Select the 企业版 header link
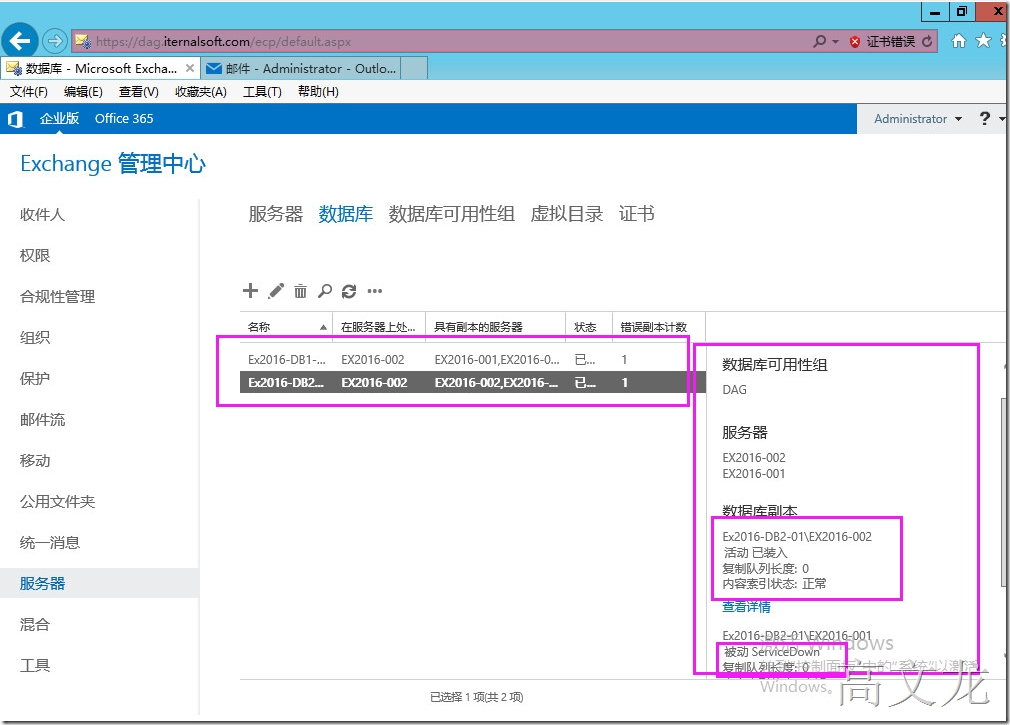The height and width of the screenshot is (725, 1010). pos(59,118)
